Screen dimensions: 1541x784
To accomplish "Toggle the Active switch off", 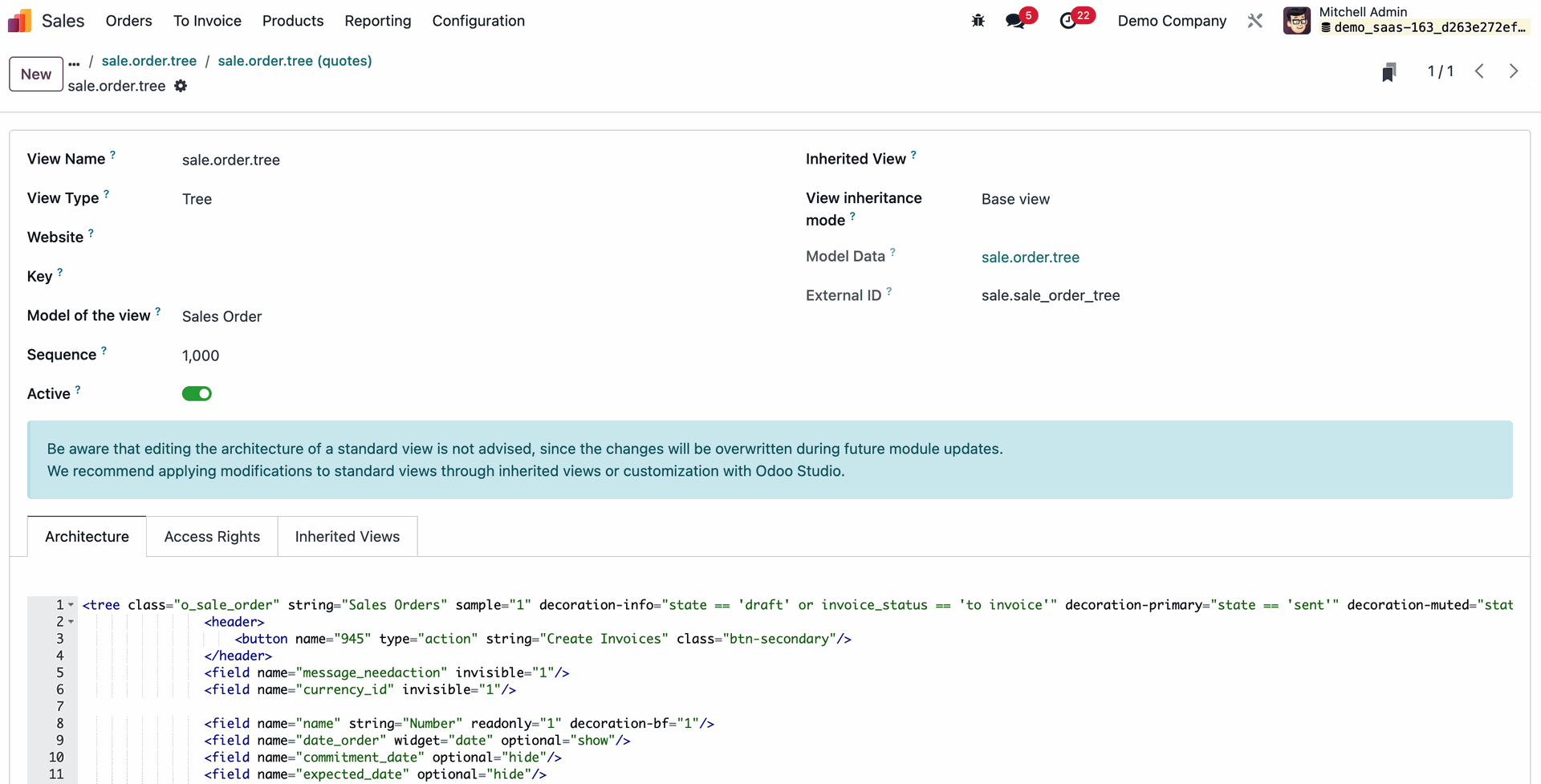I will 197,394.
